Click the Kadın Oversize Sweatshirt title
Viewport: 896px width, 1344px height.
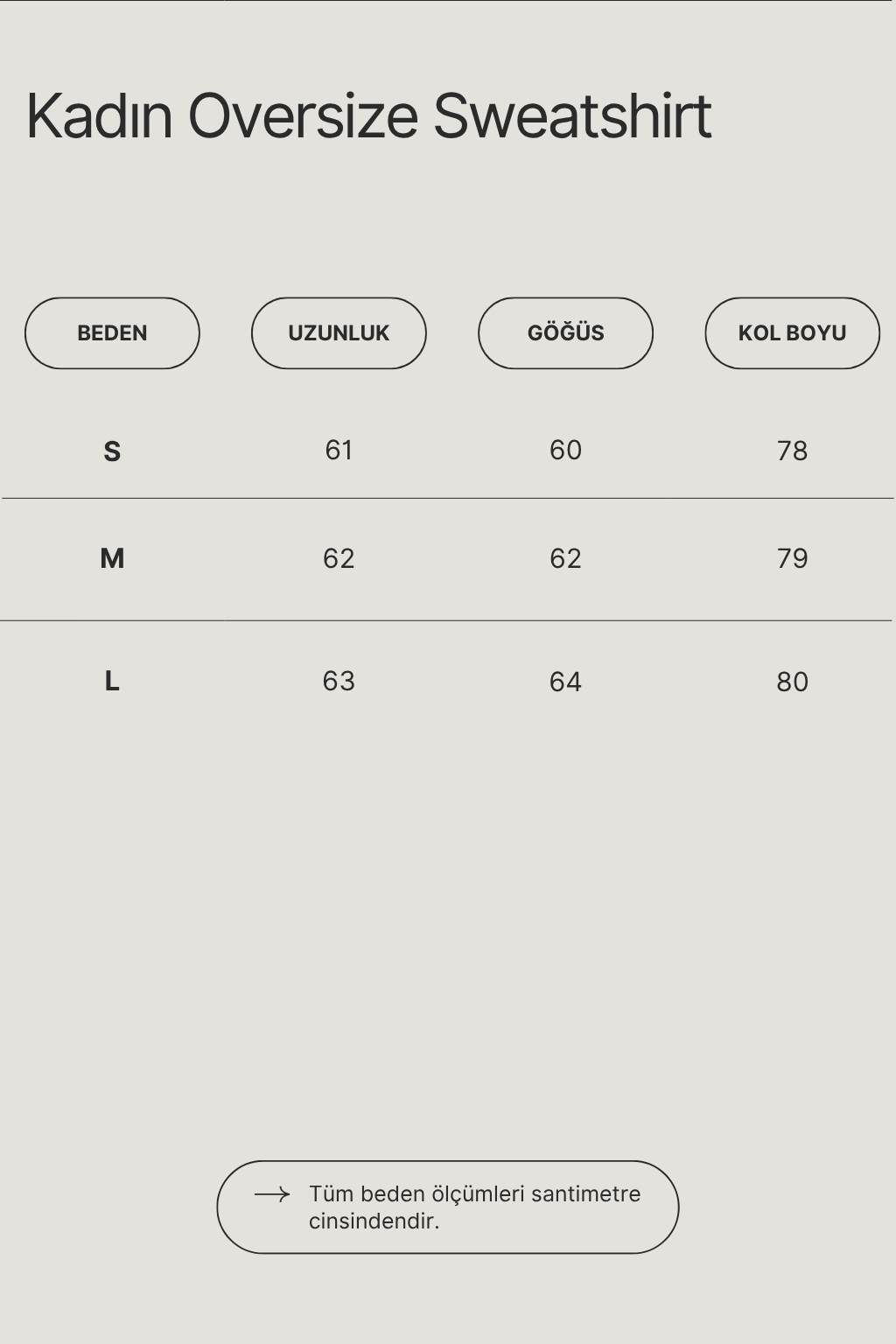click(x=368, y=115)
